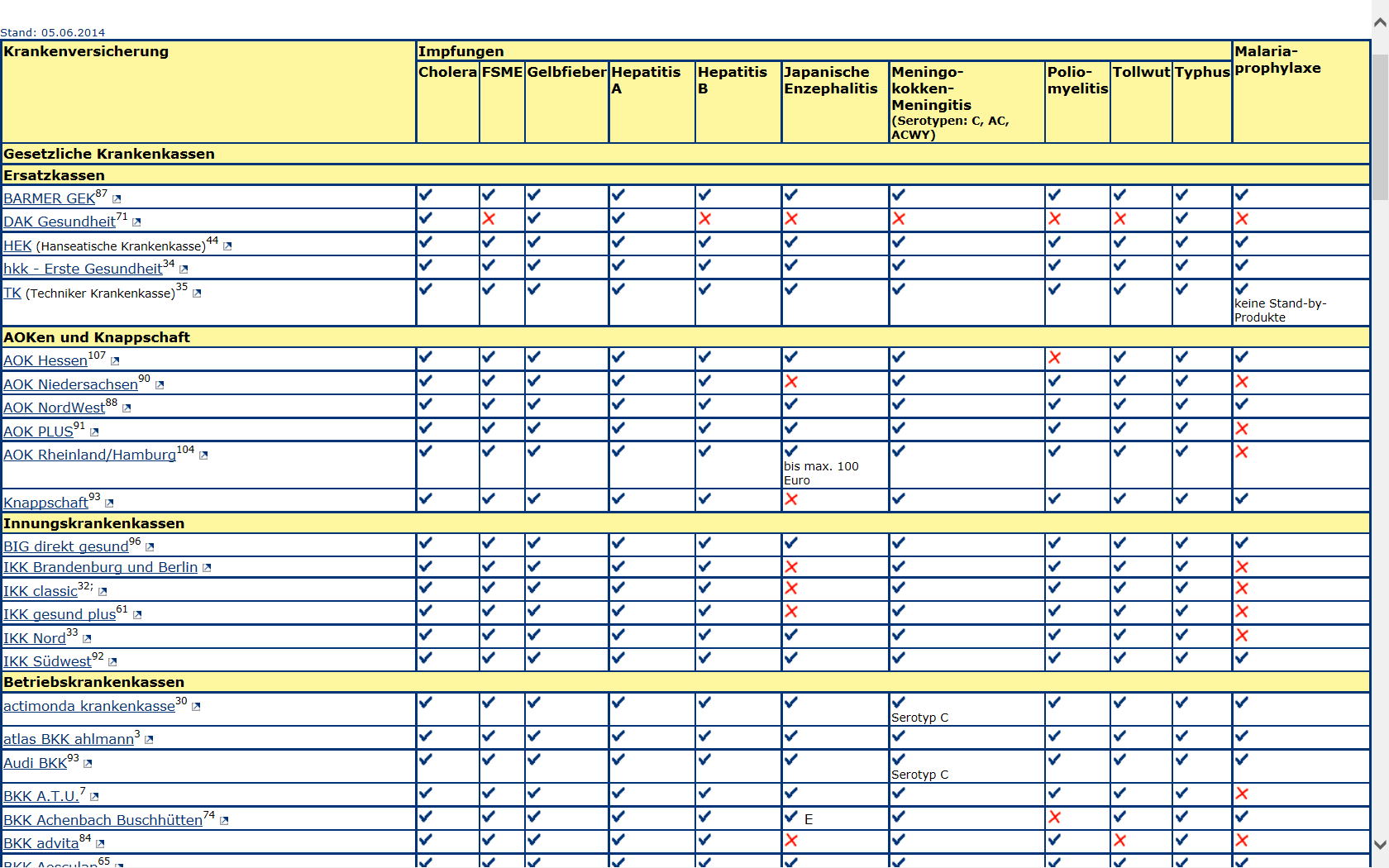This screenshot has width=1389, height=868.
Task: Click external link icon next to Audi BKK
Action: 88,764
